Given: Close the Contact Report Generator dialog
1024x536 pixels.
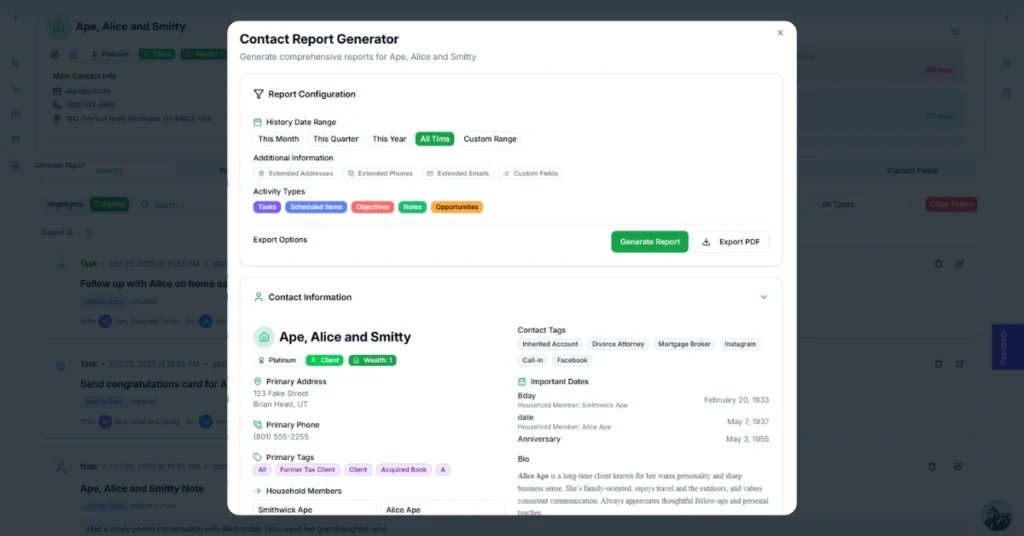Looking at the screenshot, I should [x=780, y=33].
